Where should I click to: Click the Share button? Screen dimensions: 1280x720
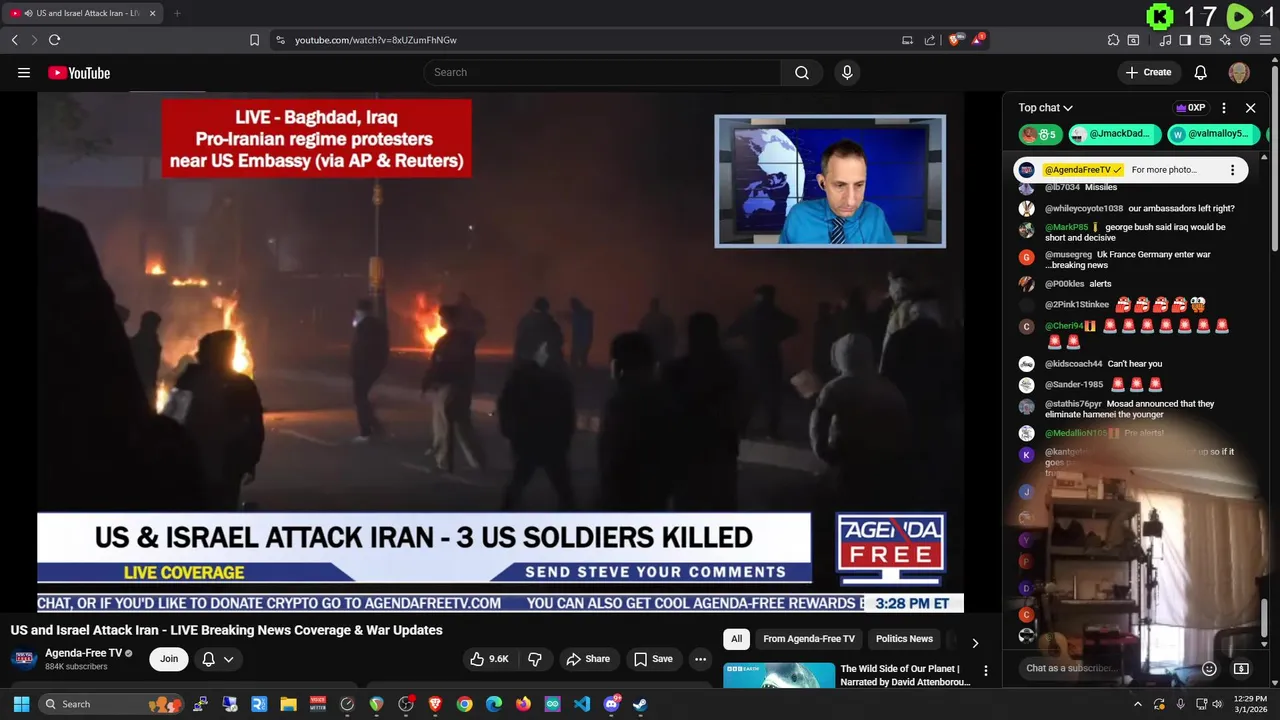point(588,659)
